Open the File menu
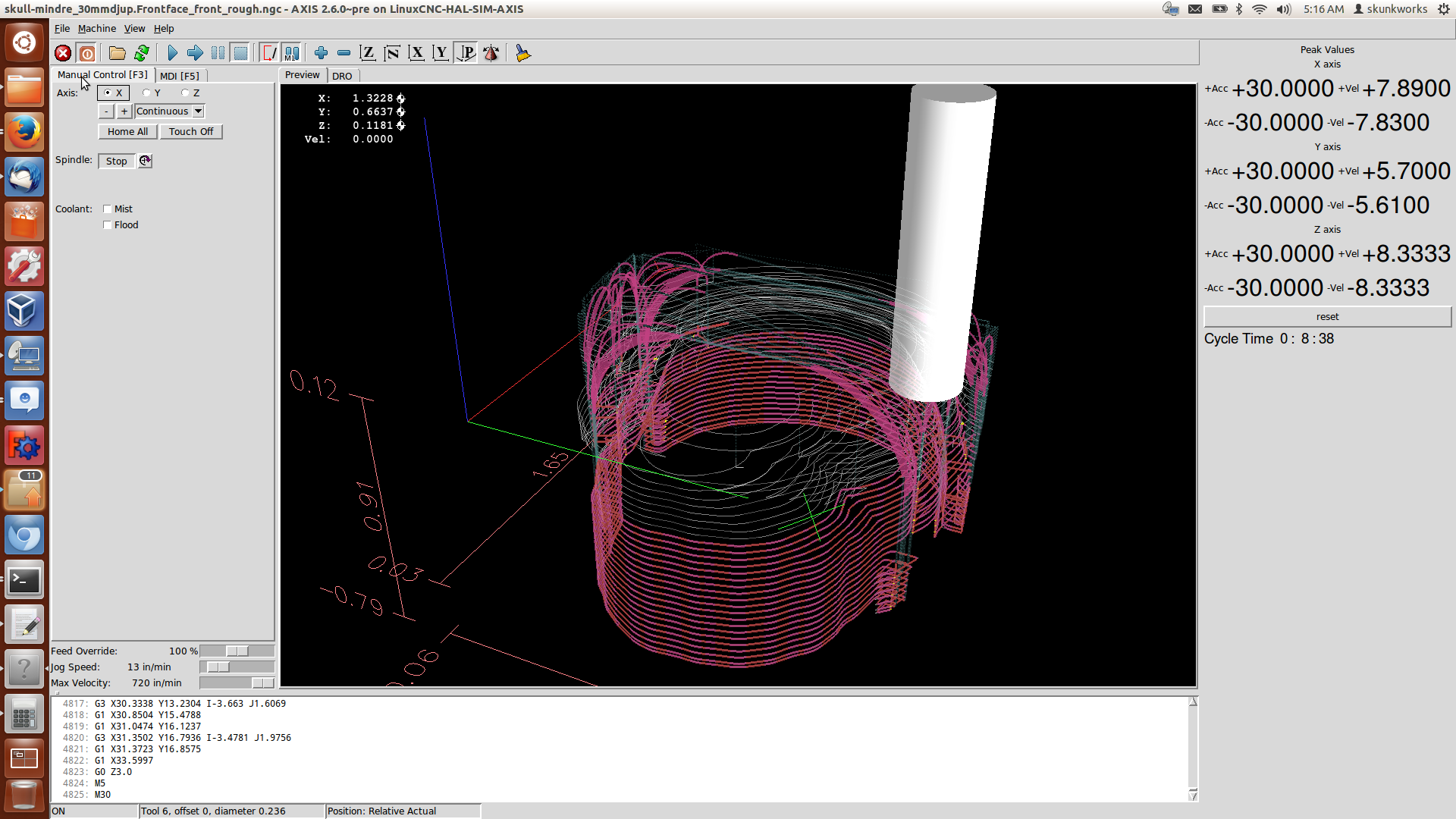 click(62, 28)
